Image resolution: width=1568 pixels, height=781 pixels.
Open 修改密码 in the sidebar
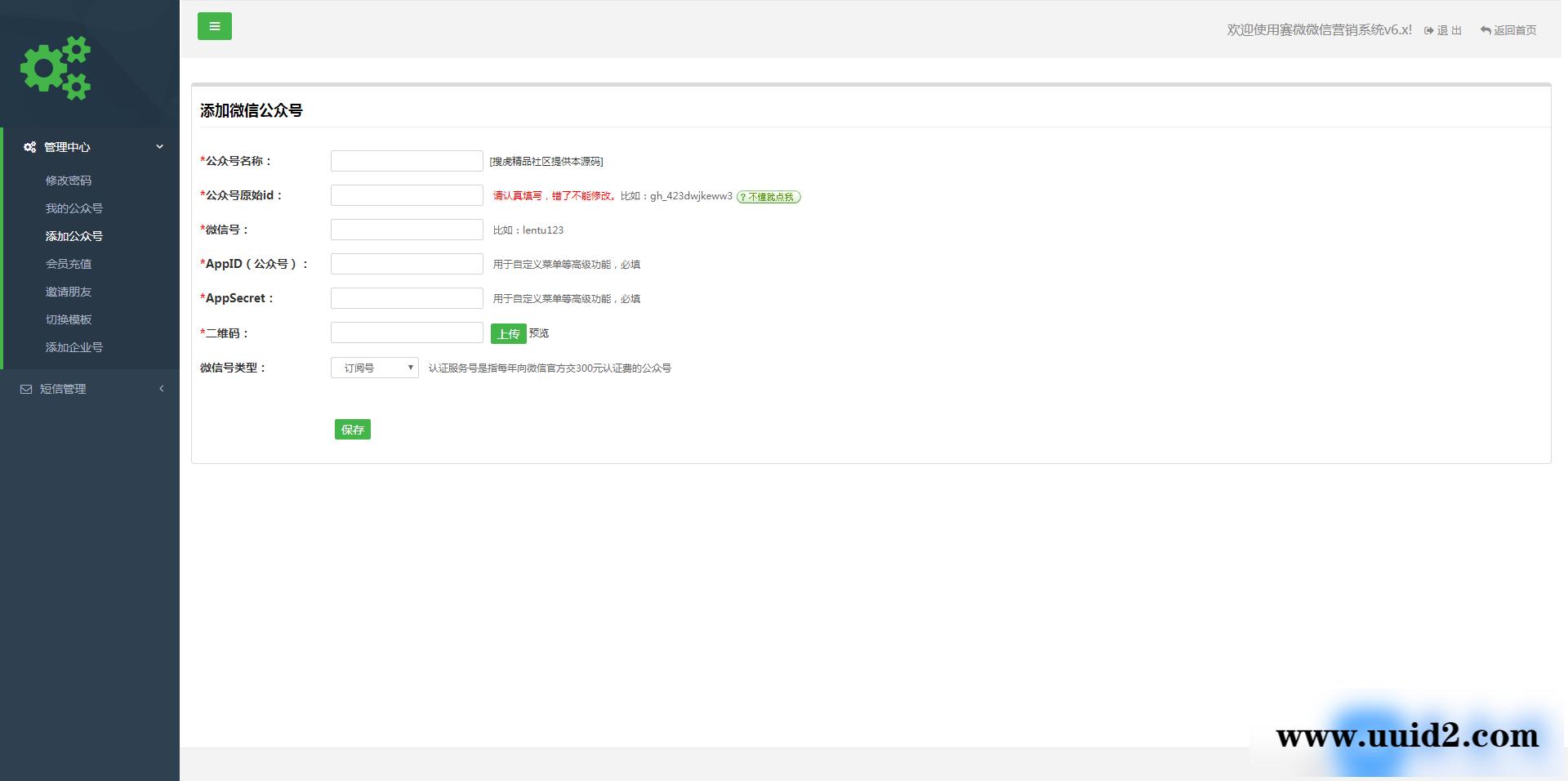pos(69,181)
